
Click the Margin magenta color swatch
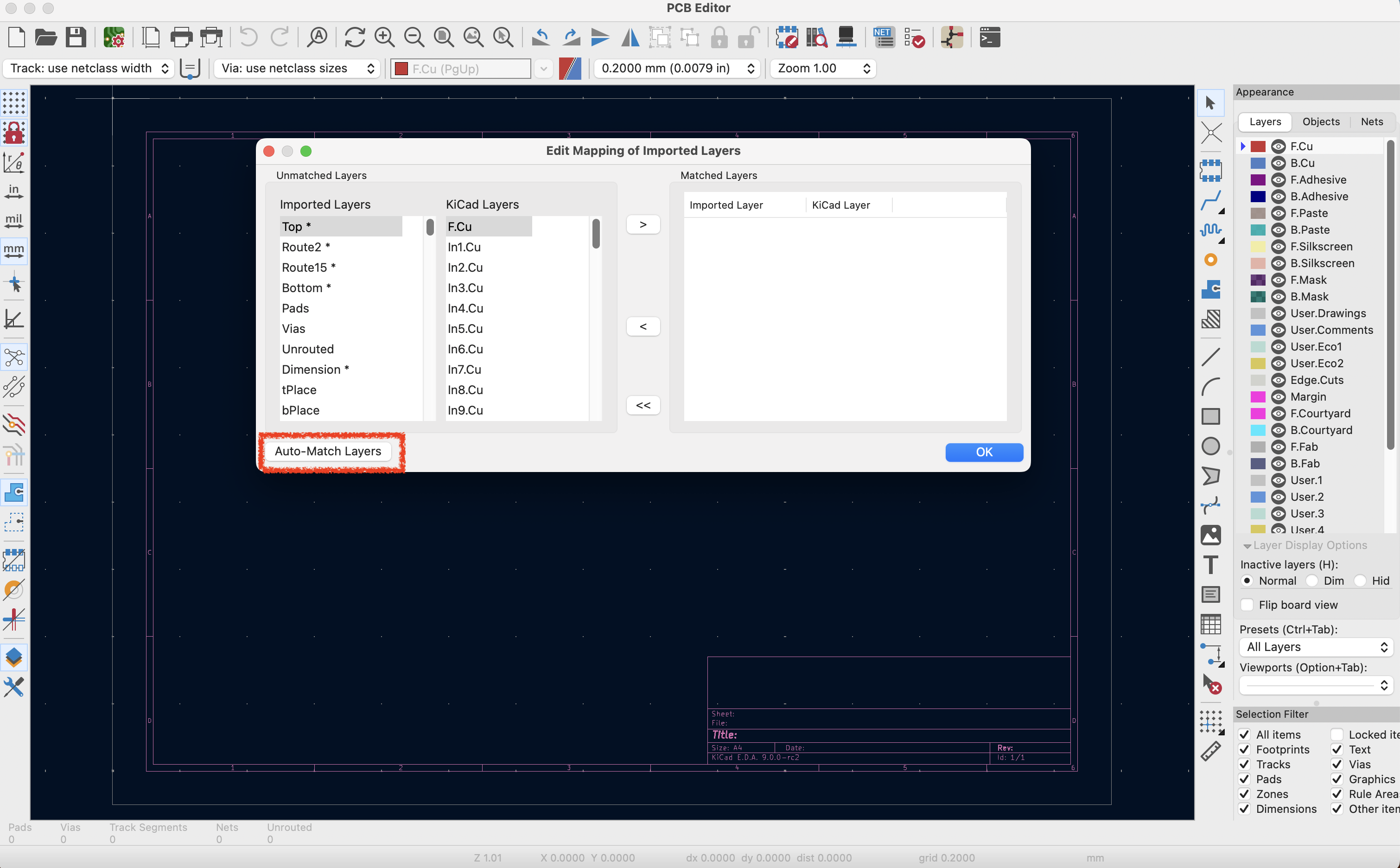pos(1257,397)
